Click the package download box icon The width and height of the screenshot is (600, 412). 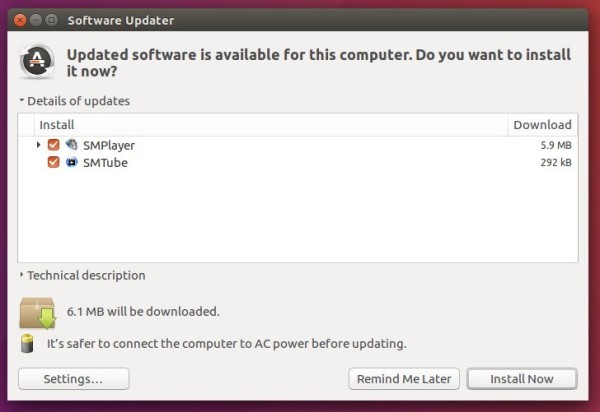[38, 313]
